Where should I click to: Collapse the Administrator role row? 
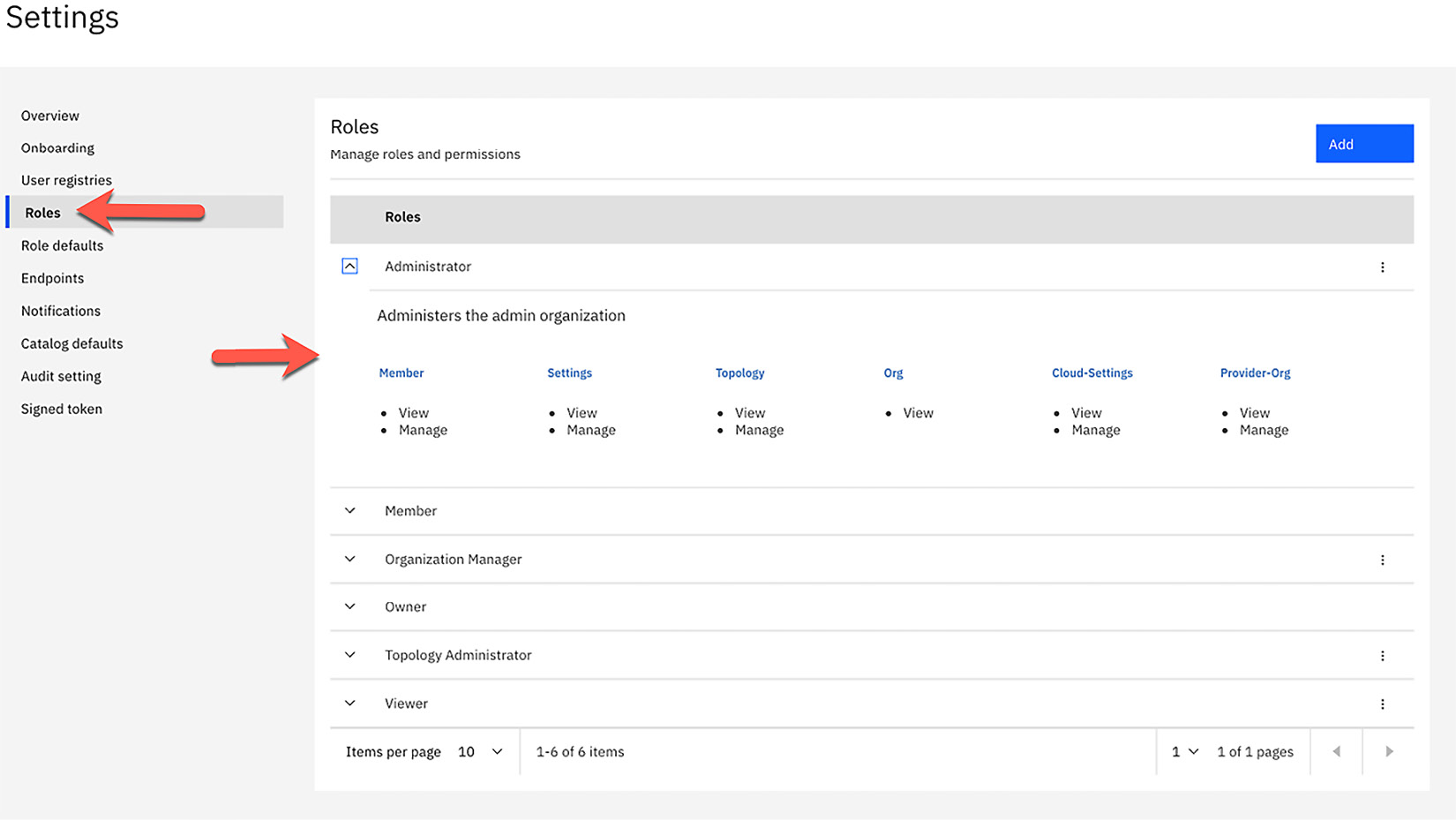[349, 266]
